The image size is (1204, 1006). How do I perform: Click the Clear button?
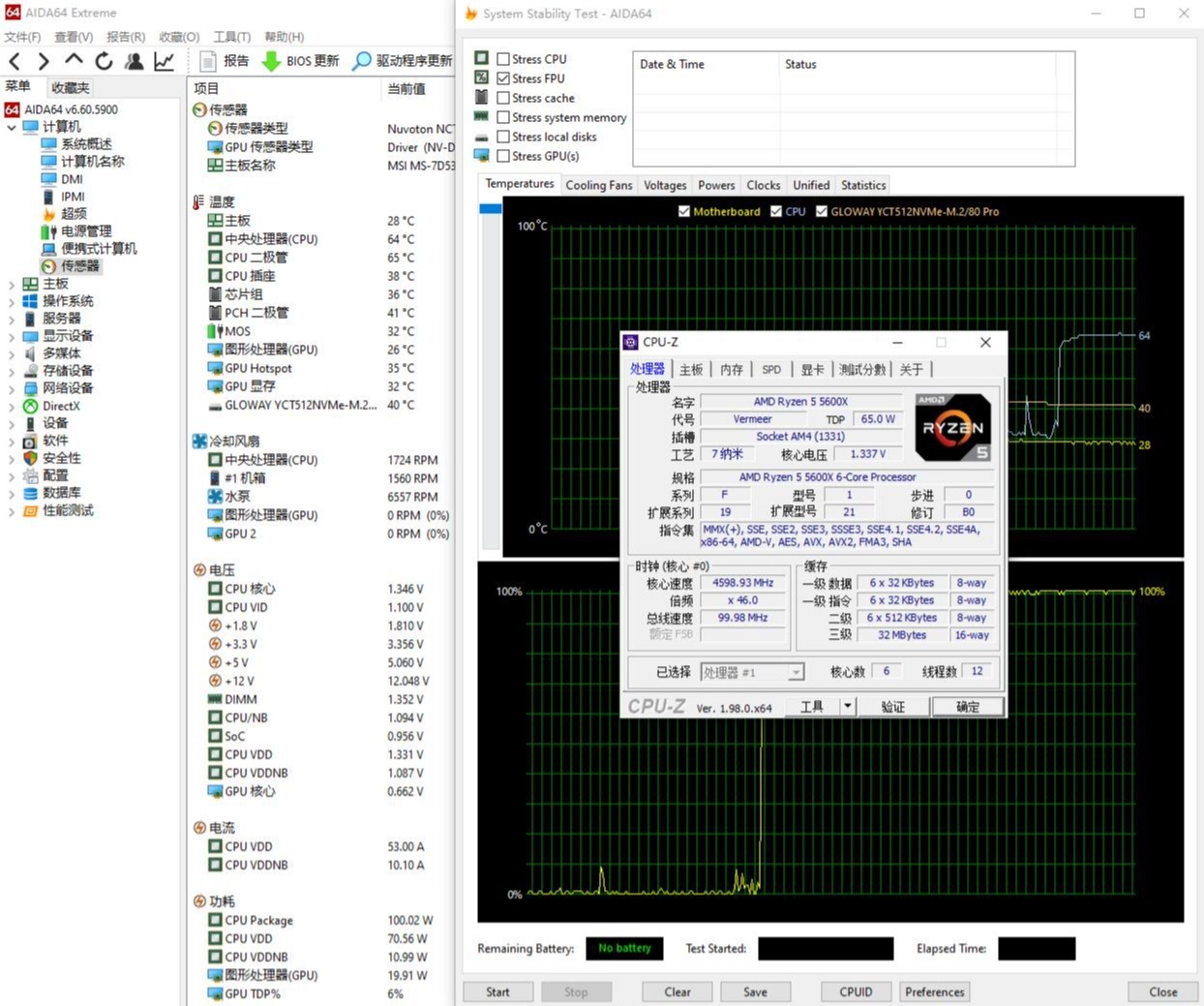(x=677, y=991)
